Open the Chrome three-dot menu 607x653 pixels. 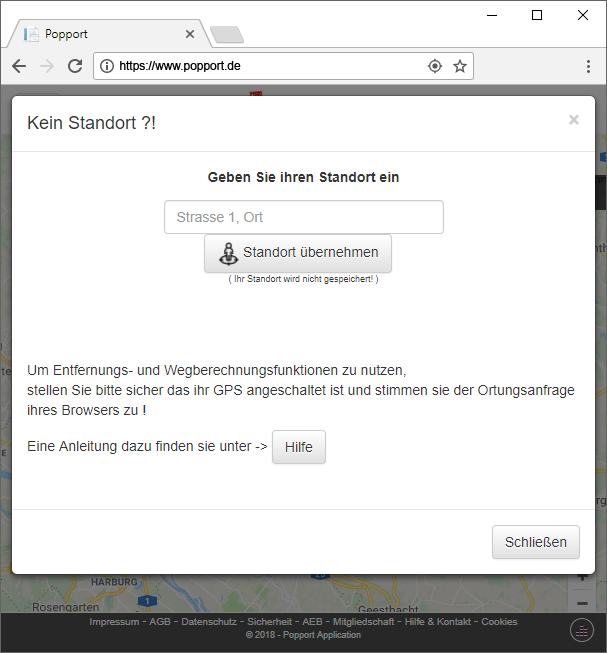coord(588,66)
